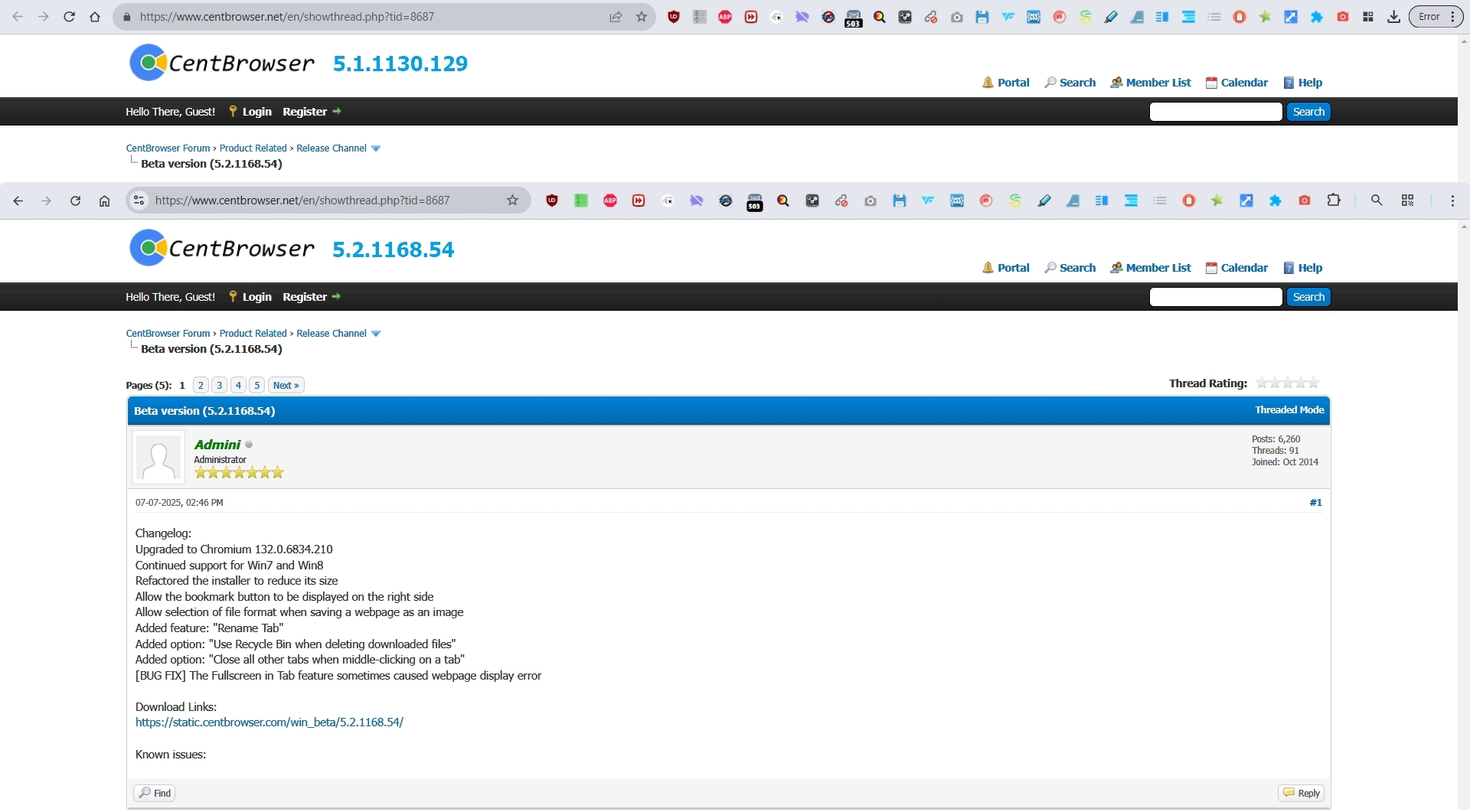Open the 503 extension in 5.2.1168.54 toolbar

[x=755, y=202]
